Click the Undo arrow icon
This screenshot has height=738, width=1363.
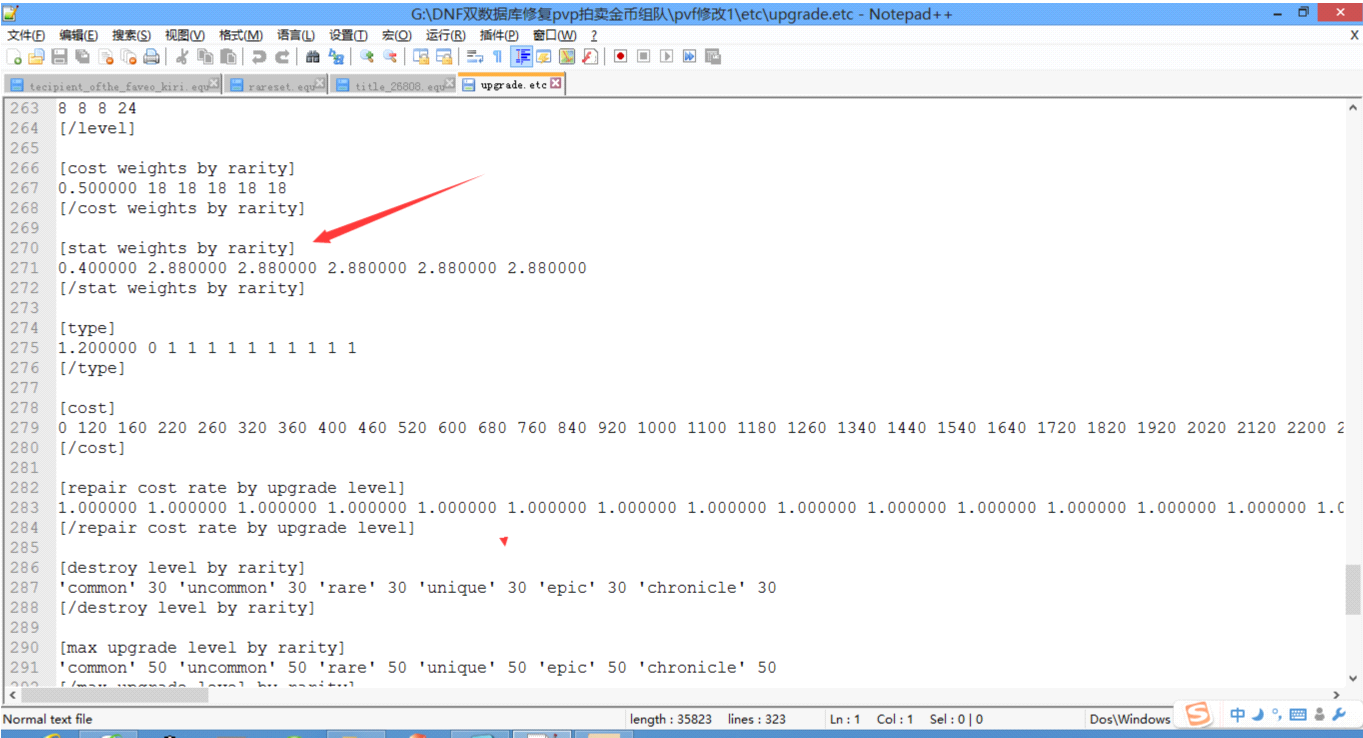point(259,57)
